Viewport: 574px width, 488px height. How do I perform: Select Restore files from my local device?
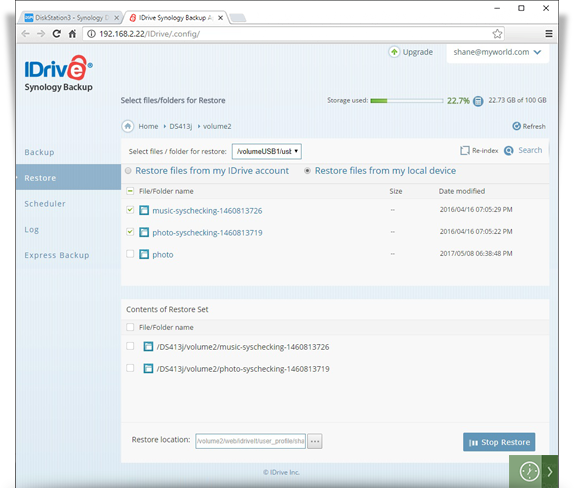(x=308, y=171)
